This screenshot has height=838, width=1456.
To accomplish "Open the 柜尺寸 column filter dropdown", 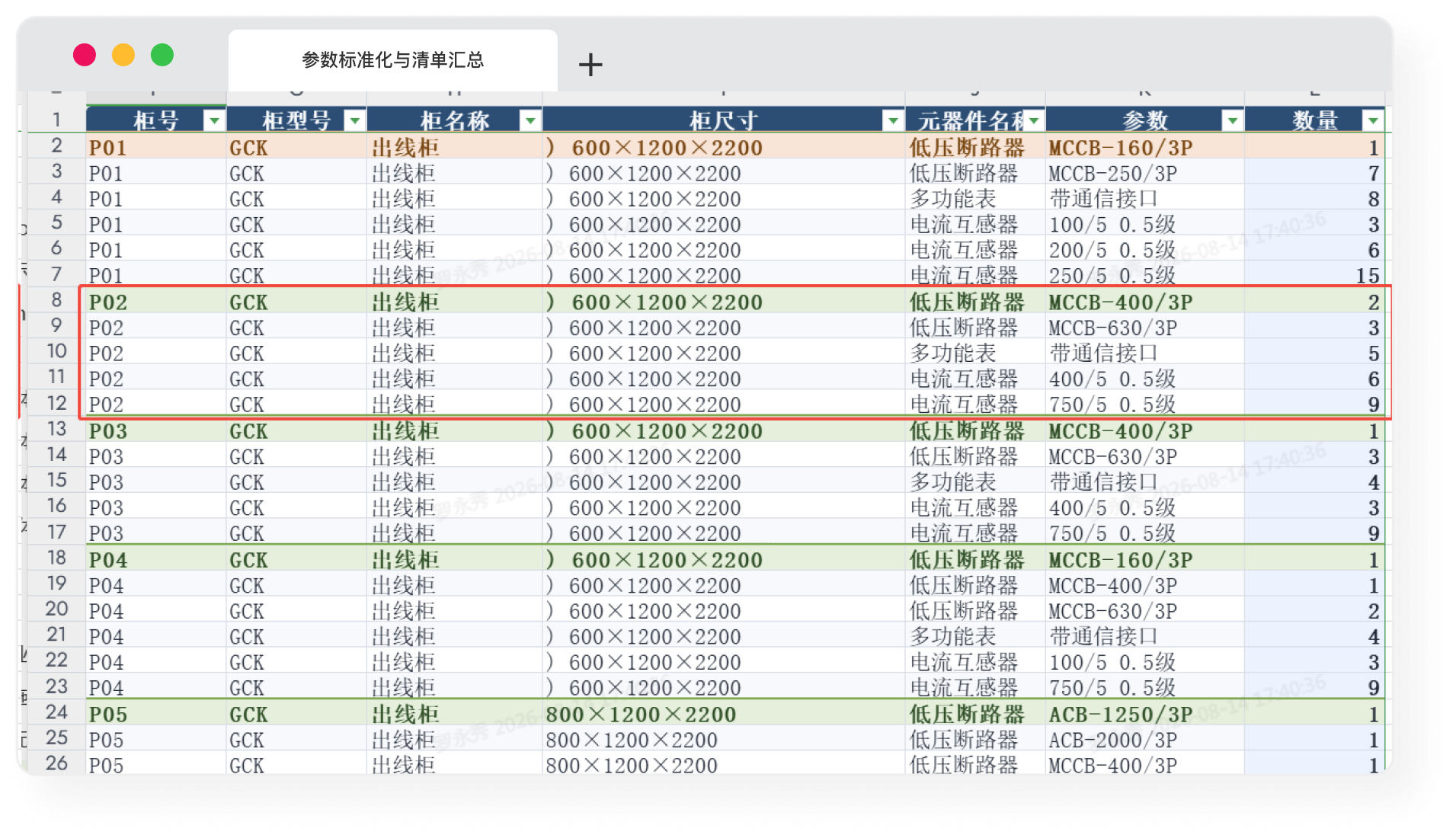I will click(892, 120).
